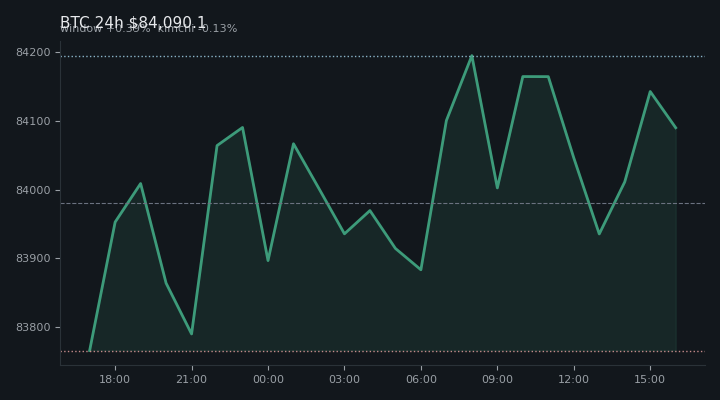This screenshot has height=400, width=720.
Task: Click the 03:00 time axis label
Action: (x=344, y=379)
